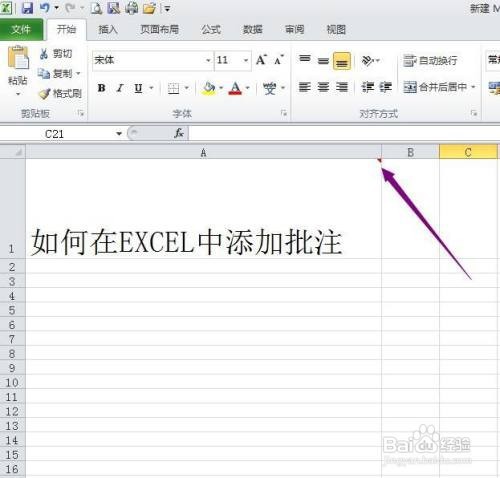Switch to the 数据 (Data) tab

253,30
